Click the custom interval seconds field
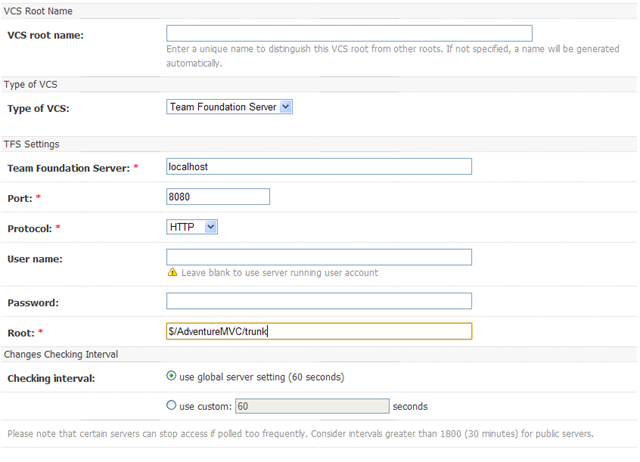The width and height of the screenshot is (640, 462). pos(312,406)
